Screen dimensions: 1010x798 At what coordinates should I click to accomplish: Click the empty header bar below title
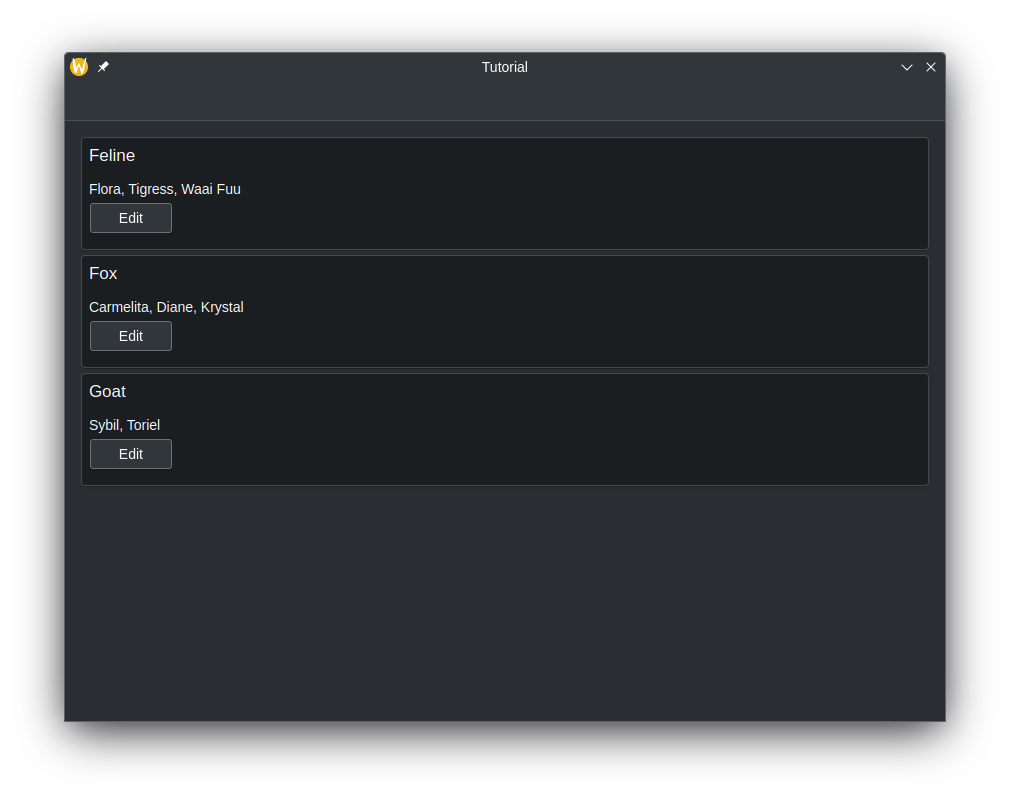coord(504,101)
